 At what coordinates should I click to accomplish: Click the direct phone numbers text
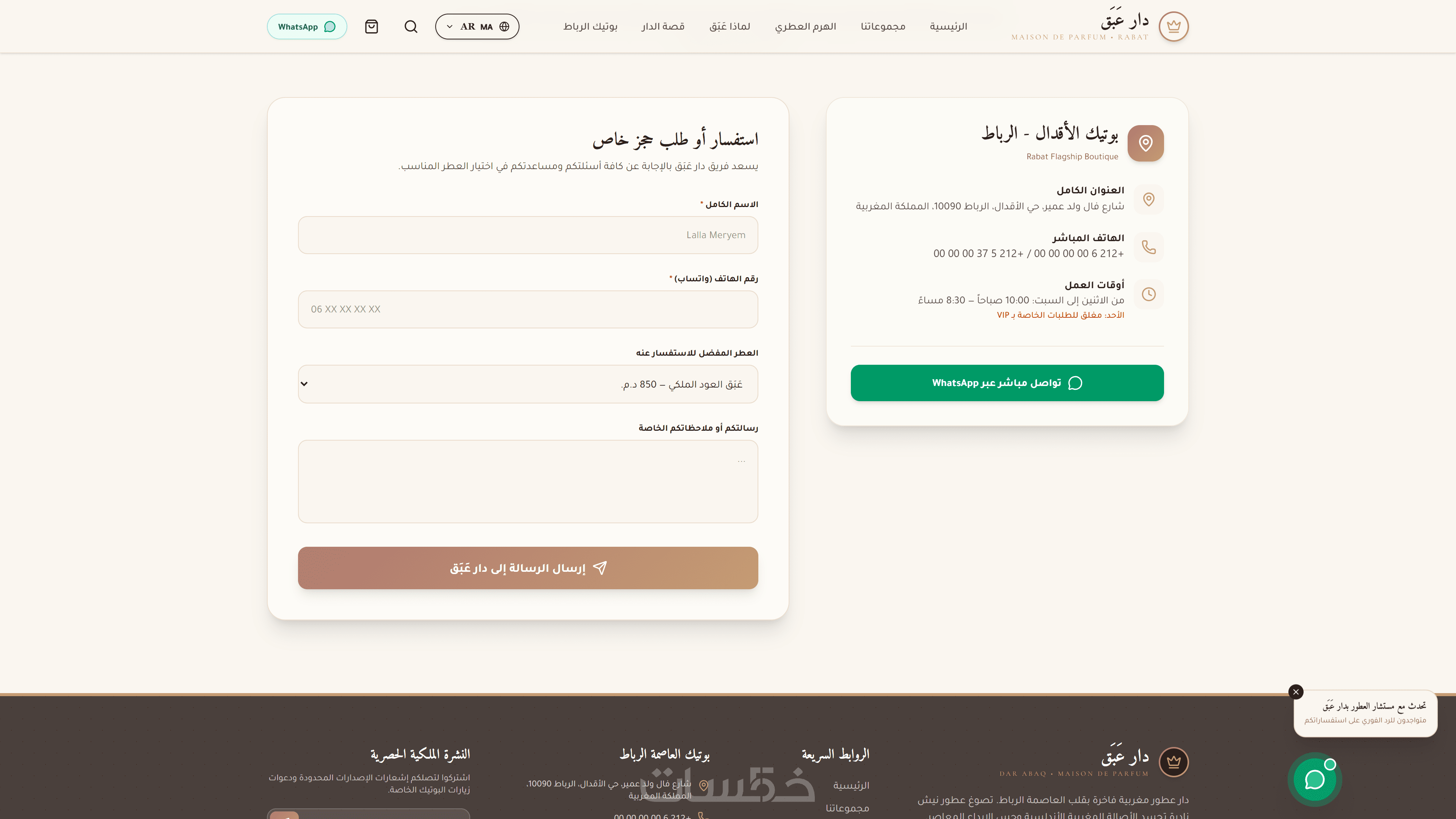click(1029, 253)
